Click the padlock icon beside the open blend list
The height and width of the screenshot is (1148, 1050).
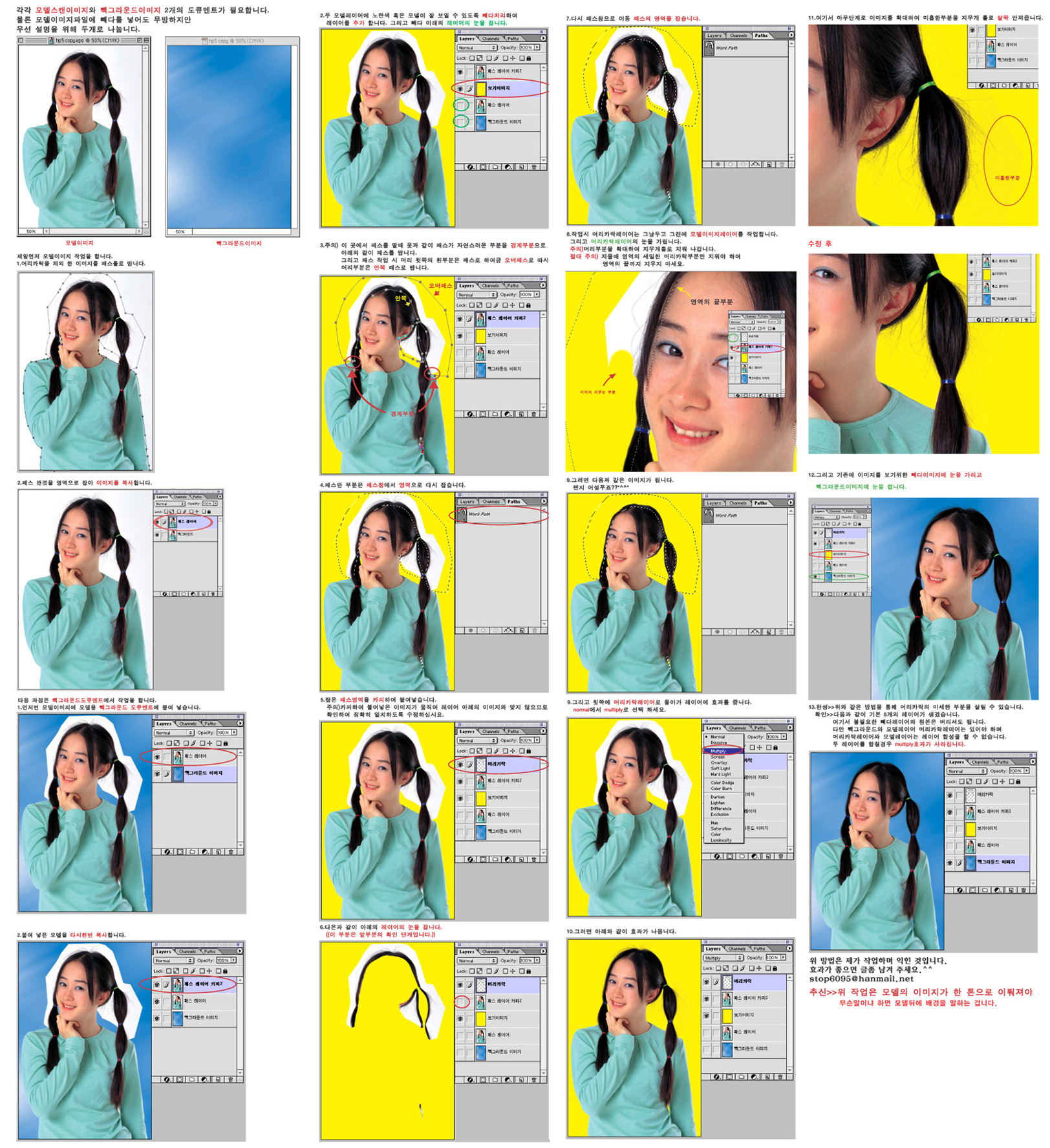pyautogui.click(x=775, y=748)
